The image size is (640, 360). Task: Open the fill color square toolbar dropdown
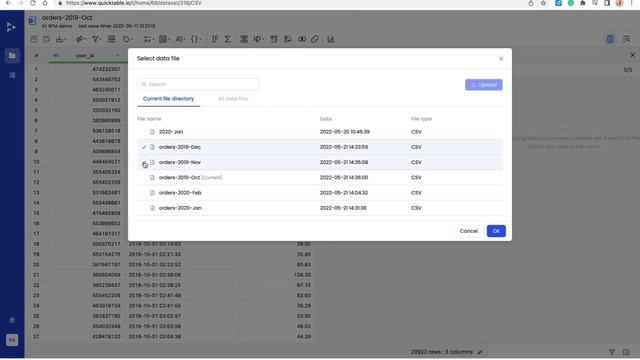coord(164,39)
